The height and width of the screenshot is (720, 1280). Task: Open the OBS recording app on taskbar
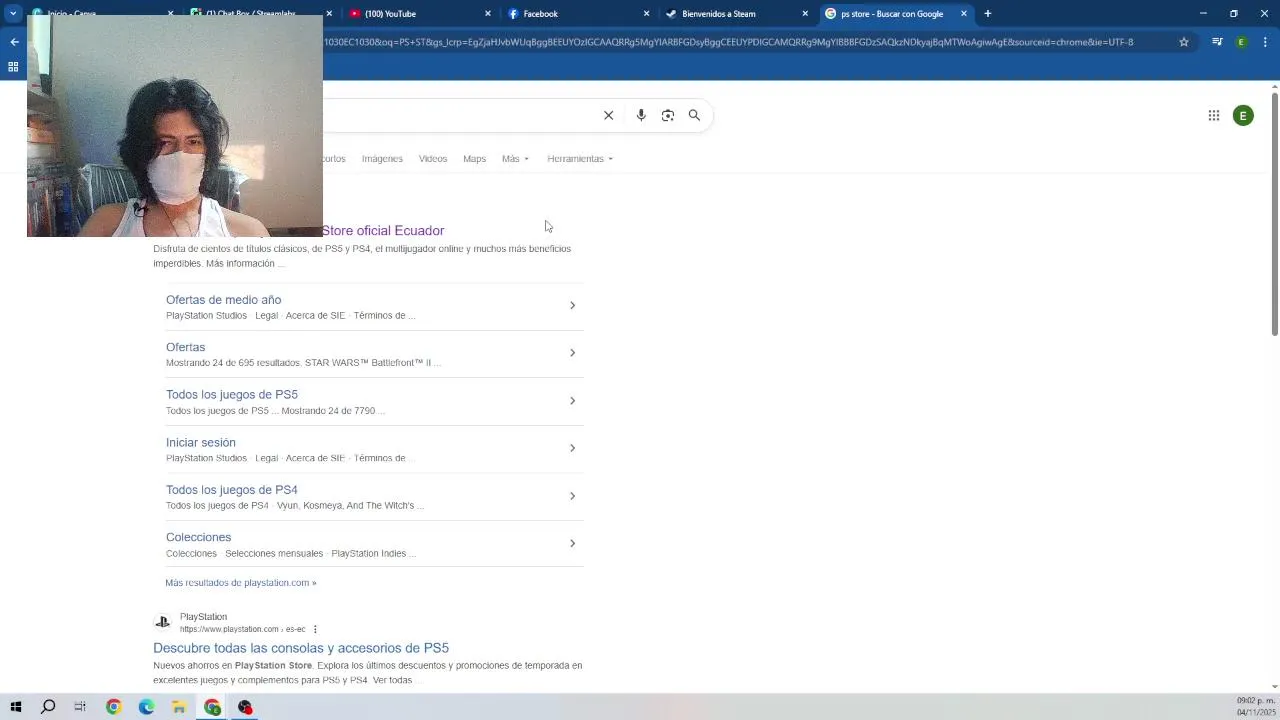245,707
